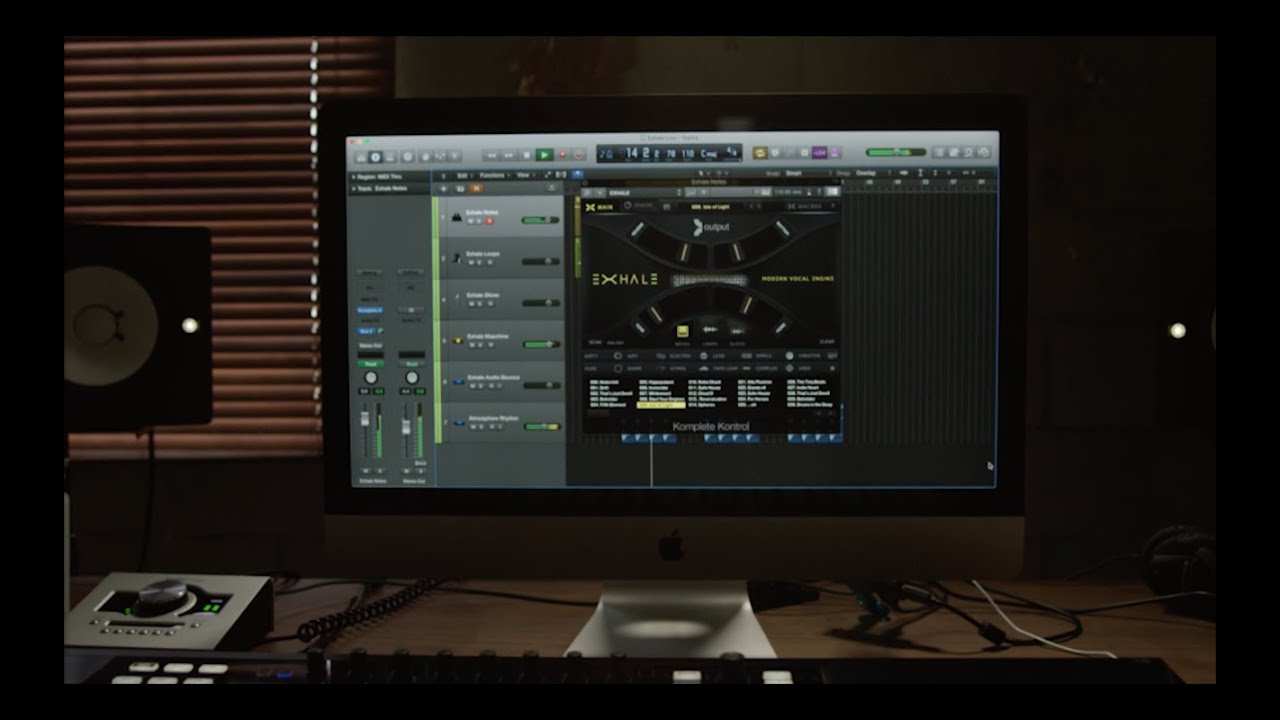Select the Exhale Slices track icon
The width and height of the screenshot is (1280, 720).
tap(456, 298)
